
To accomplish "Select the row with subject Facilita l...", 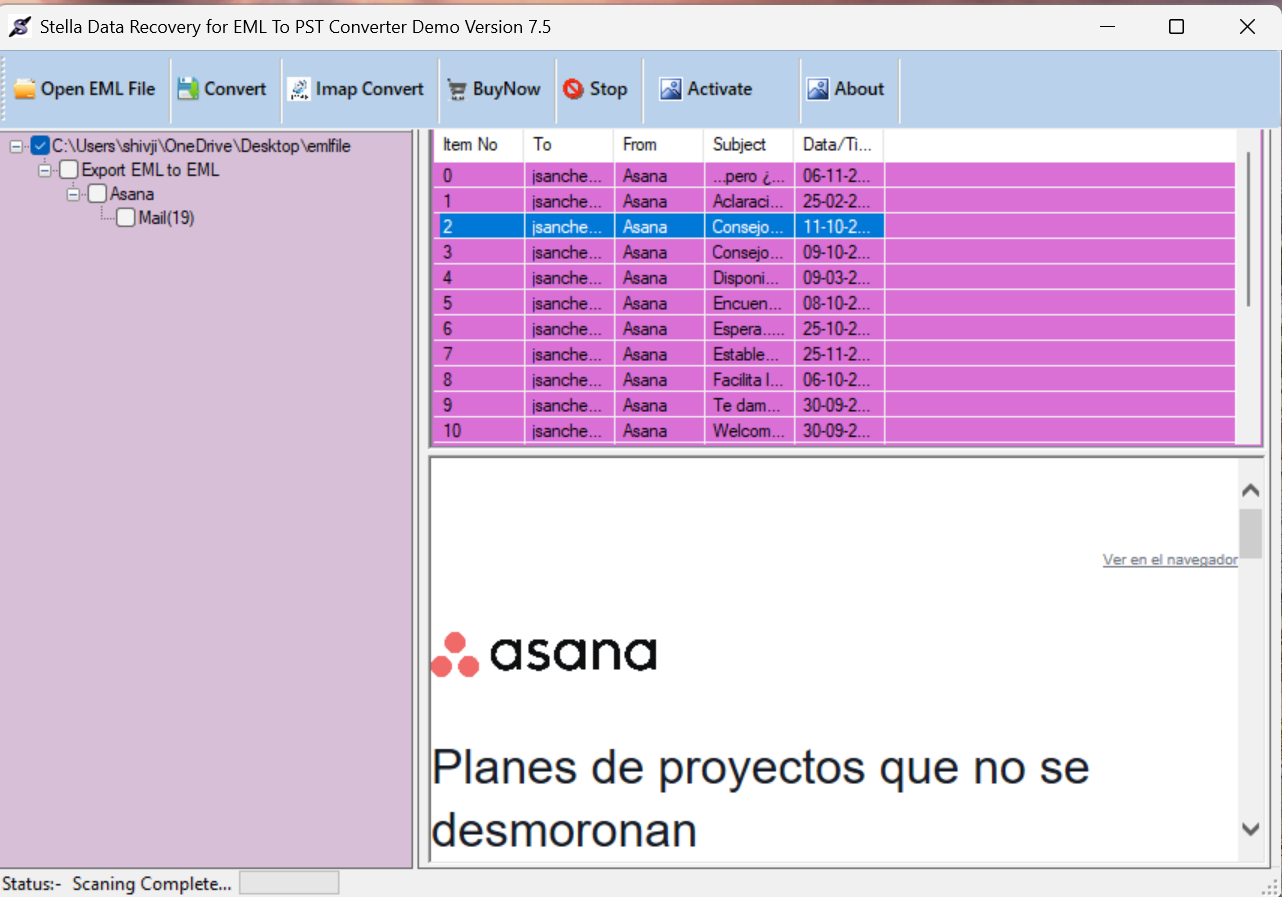I will (x=835, y=379).
